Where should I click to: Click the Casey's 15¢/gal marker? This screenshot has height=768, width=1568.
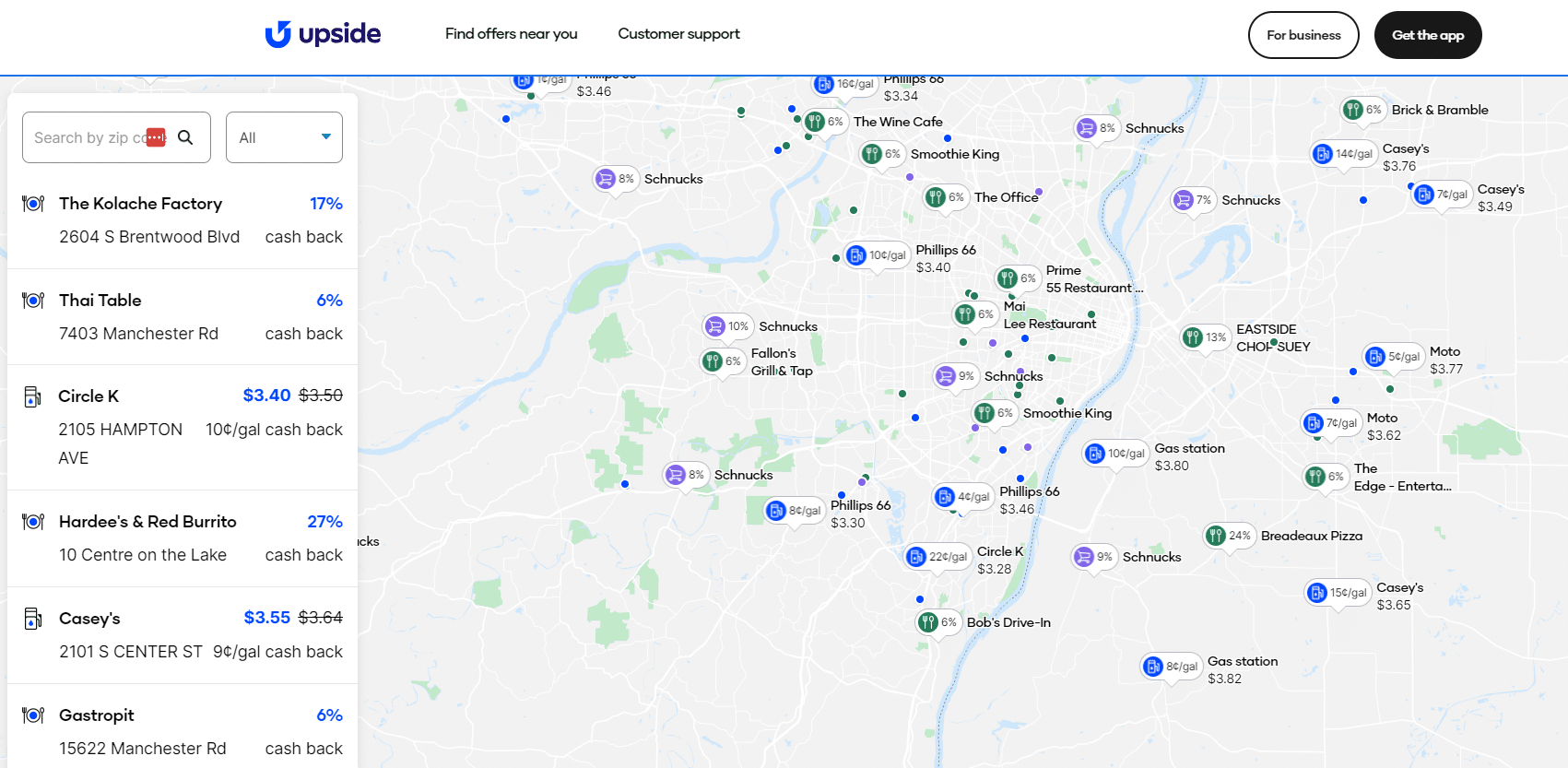pos(1338,593)
